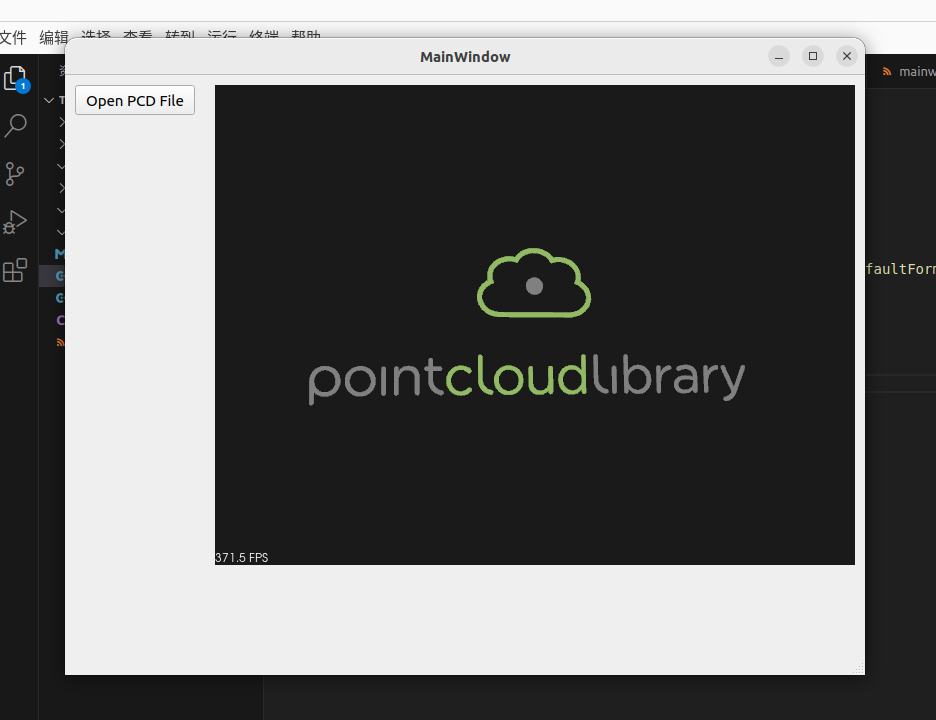Screen dimensions: 936x720
Task: Open the 编辑 menu in VS Code
Action: pyautogui.click(x=54, y=37)
